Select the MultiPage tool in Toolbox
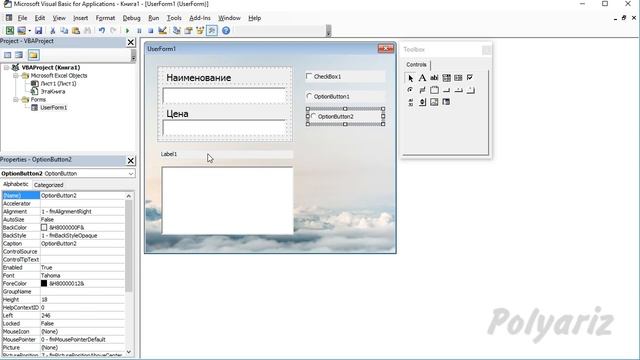 (x=470, y=90)
